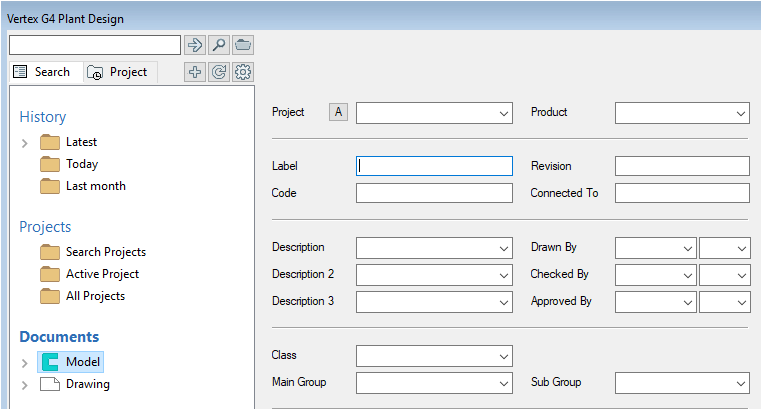Click the arrow go button beside search box
This screenshot has width=761, height=409.
[194, 45]
